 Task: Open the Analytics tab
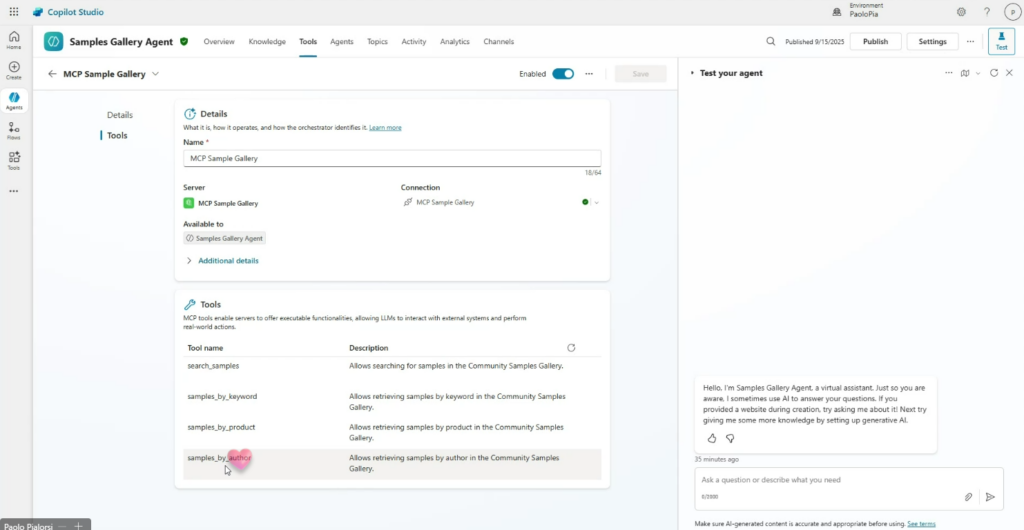click(455, 41)
